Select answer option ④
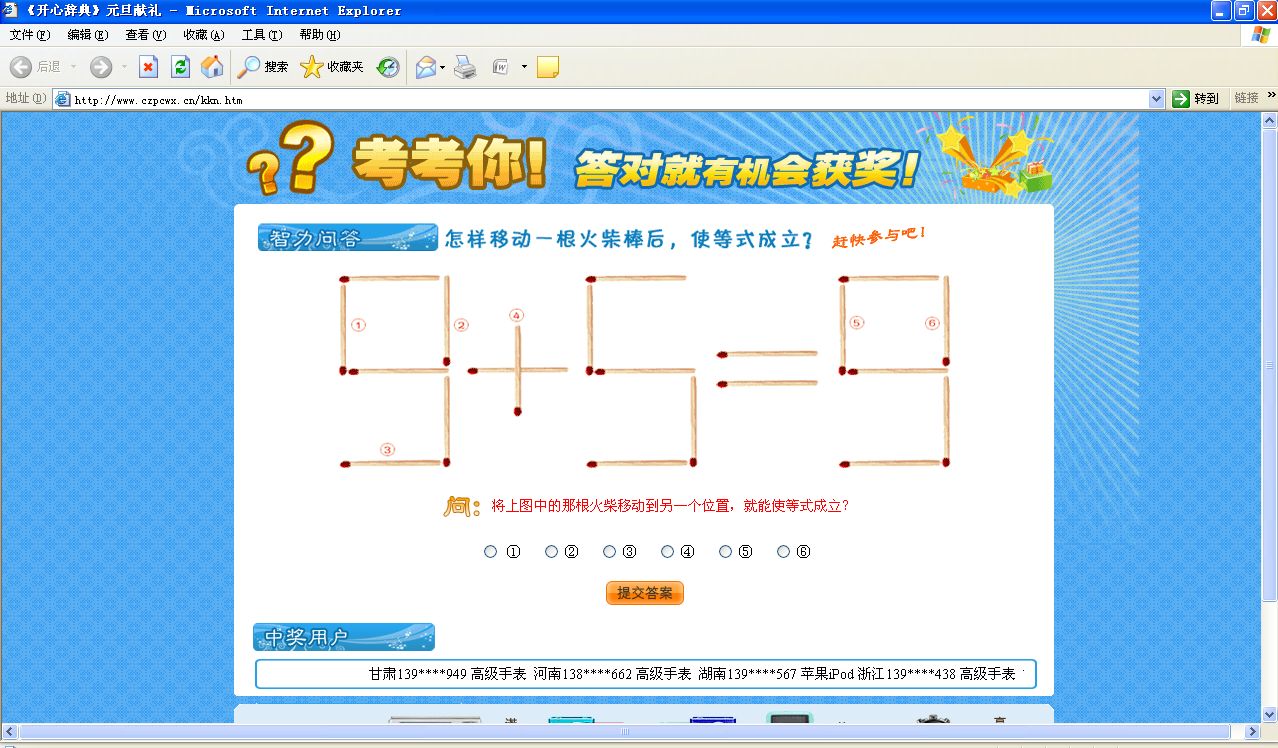This screenshot has height=748, width=1278. click(x=667, y=551)
